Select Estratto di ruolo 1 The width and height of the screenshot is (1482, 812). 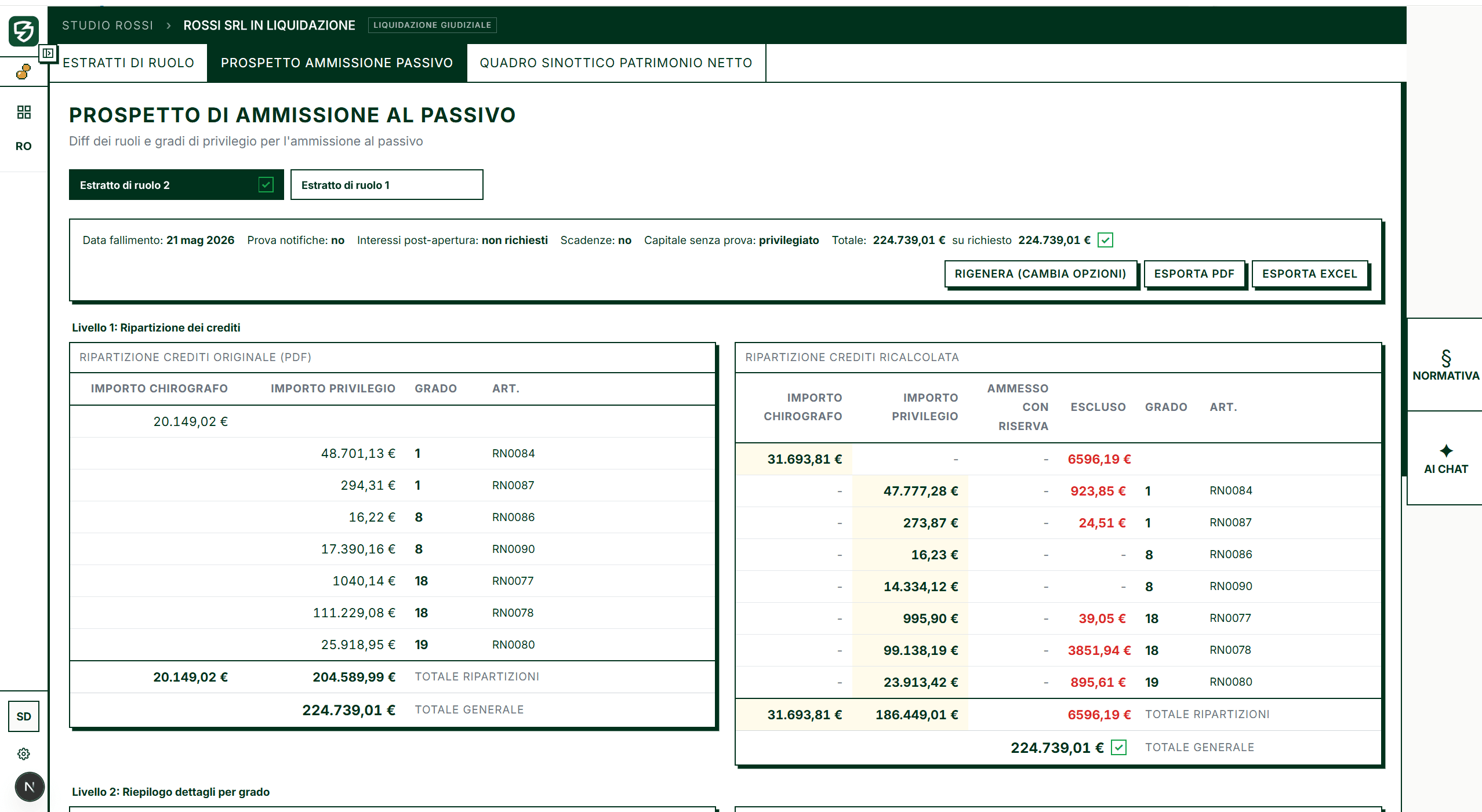(x=387, y=185)
